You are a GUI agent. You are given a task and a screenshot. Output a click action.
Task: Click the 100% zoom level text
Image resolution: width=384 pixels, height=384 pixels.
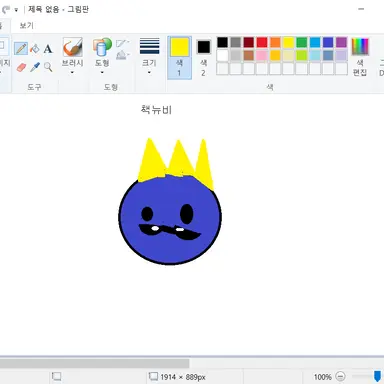coord(322,377)
